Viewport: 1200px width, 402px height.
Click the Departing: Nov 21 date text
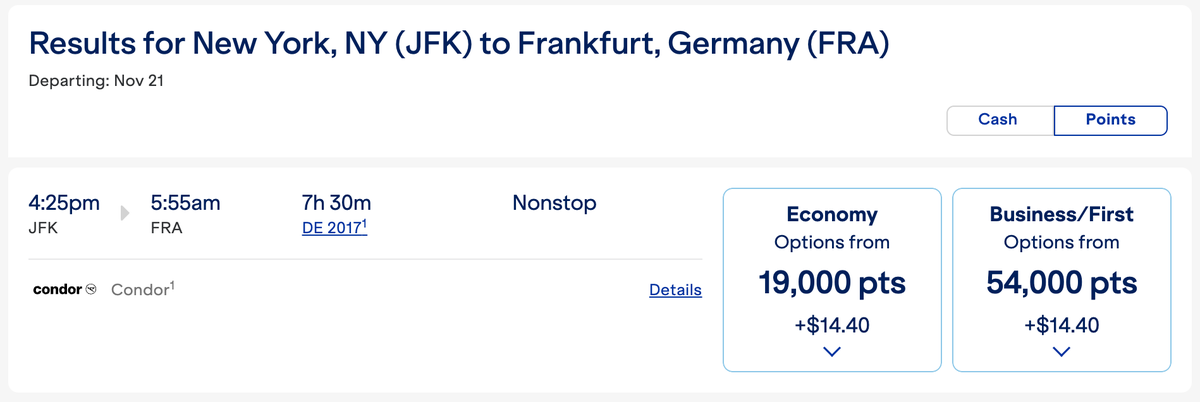click(96, 81)
